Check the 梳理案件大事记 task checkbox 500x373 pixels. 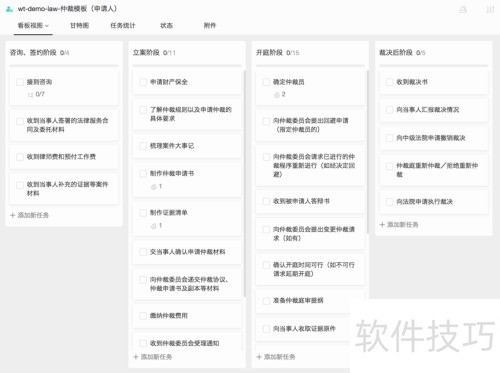point(143,146)
